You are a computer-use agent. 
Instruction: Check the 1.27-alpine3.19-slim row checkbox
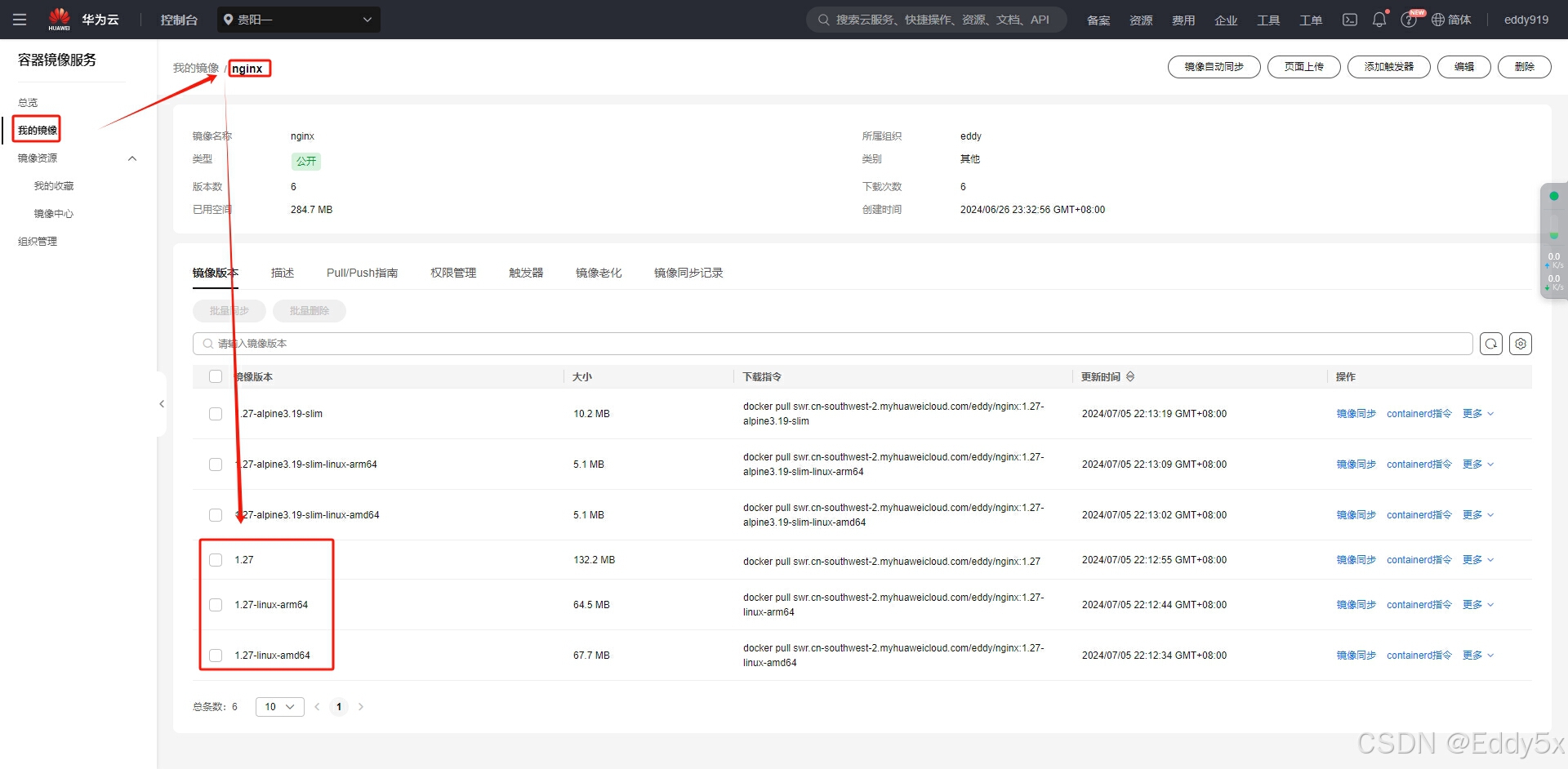tap(216, 414)
